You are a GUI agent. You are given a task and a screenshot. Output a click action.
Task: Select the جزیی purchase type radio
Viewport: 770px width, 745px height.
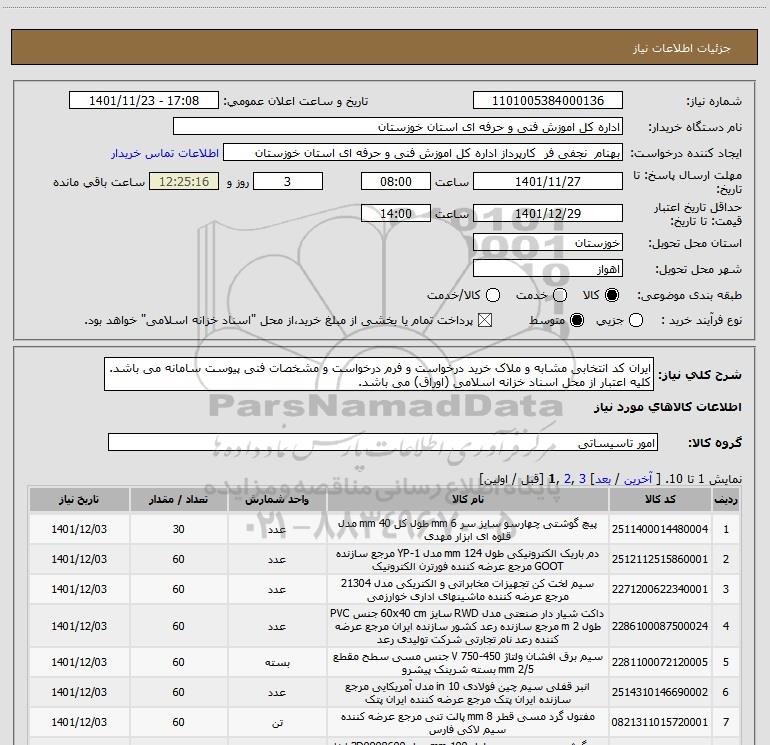coord(636,321)
